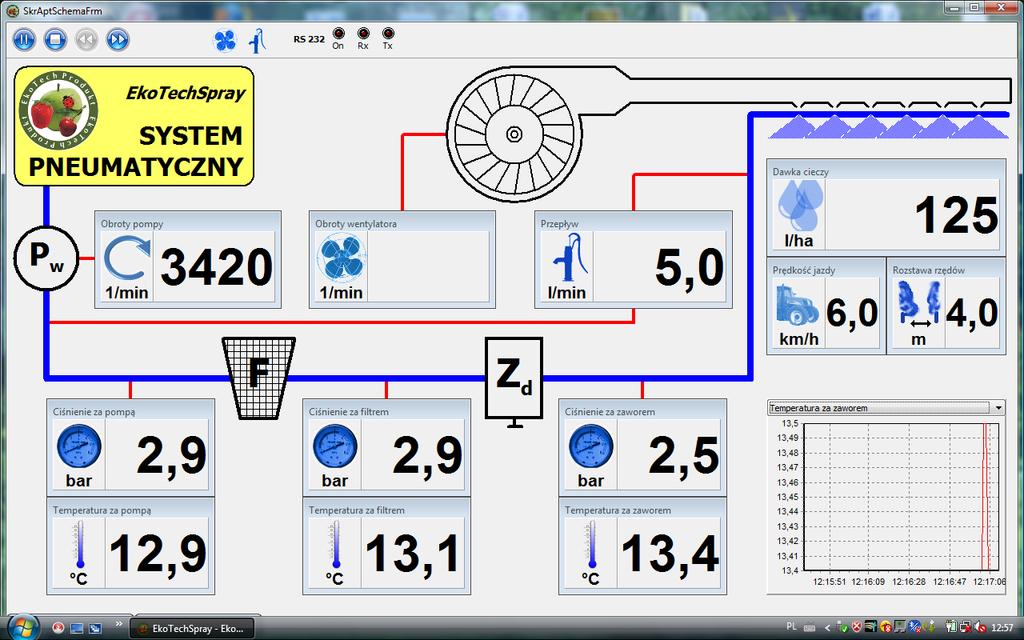Screen dimensions: 1024x640
Task: Show hidden tray icons arrow
Action: click(829, 628)
